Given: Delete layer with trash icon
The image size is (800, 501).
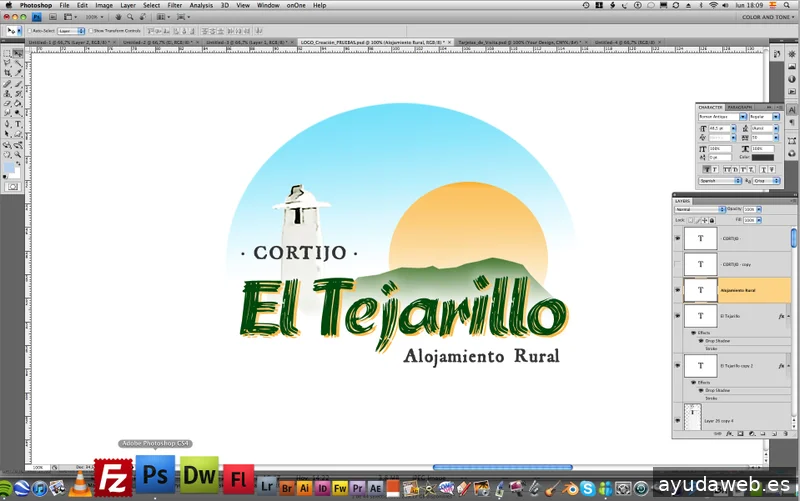Looking at the screenshot, I should (x=785, y=434).
